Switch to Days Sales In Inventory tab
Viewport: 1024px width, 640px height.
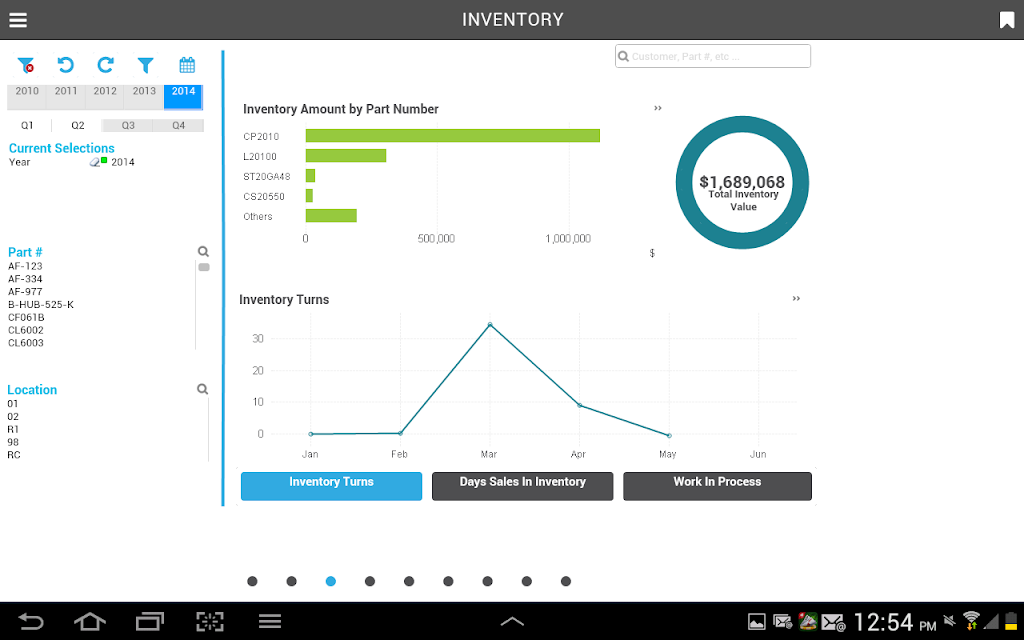pyautogui.click(x=522, y=486)
